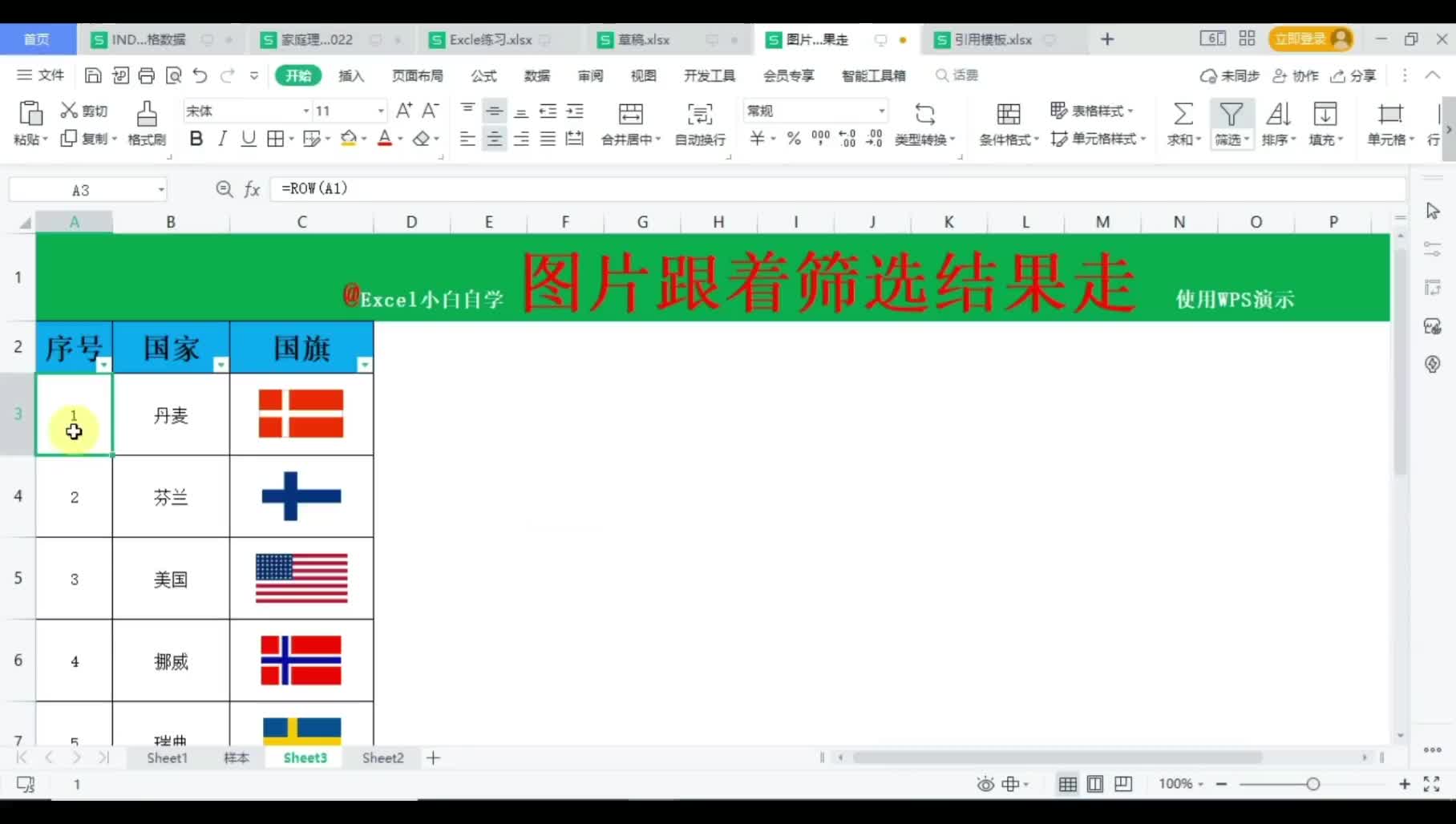This screenshot has height=824, width=1456.
Task: Open the 公式 (Formulas) ribbon tab
Action: click(x=483, y=75)
